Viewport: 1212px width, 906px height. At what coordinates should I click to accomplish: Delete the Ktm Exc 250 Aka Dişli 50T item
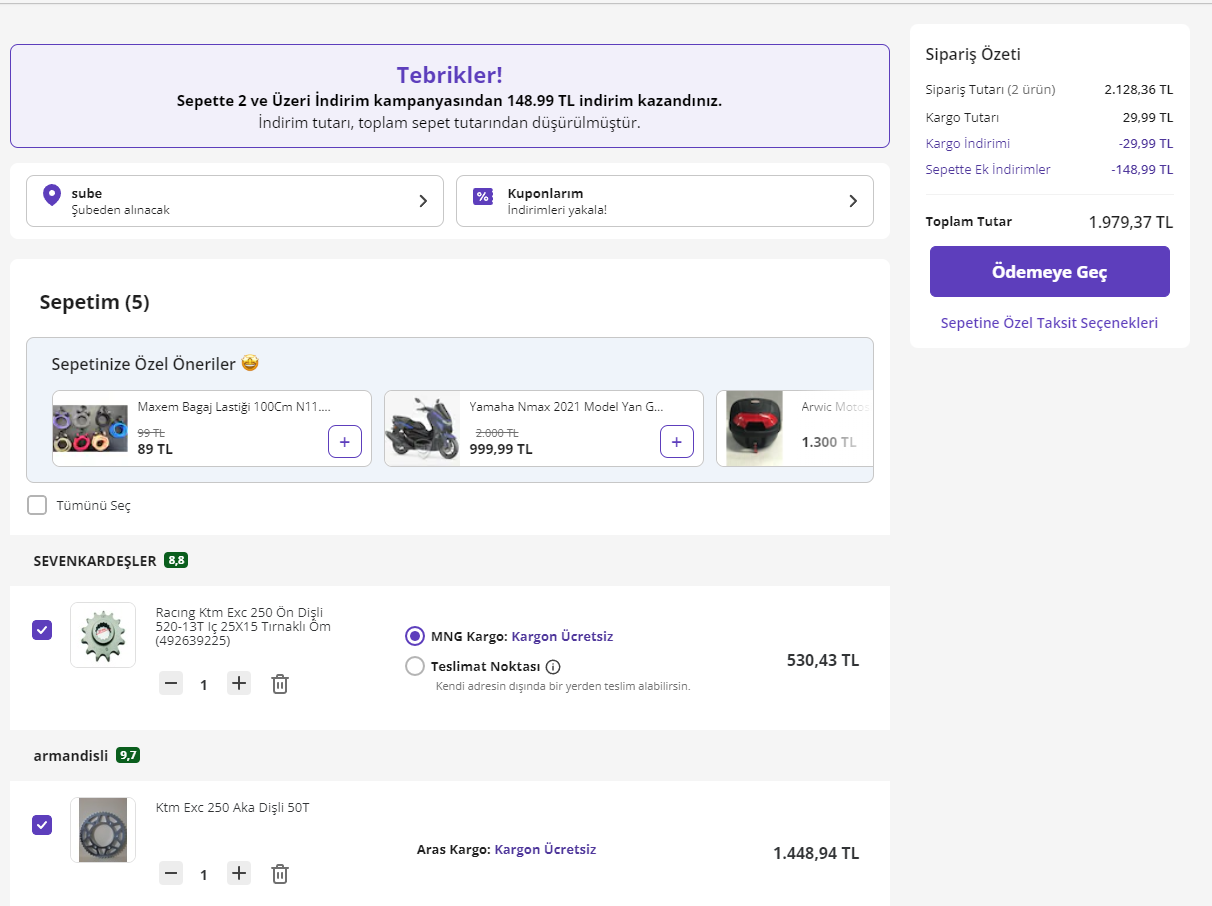280,874
